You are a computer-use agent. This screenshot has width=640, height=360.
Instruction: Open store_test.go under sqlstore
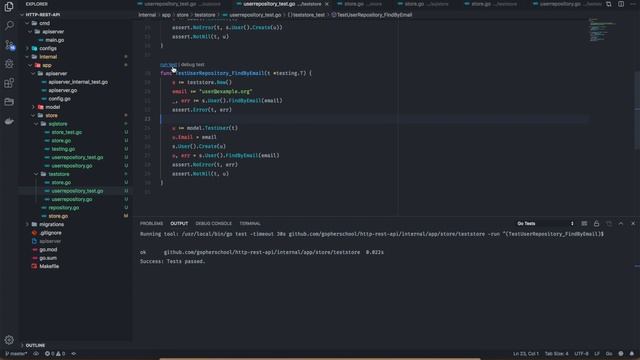click(x=67, y=132)
